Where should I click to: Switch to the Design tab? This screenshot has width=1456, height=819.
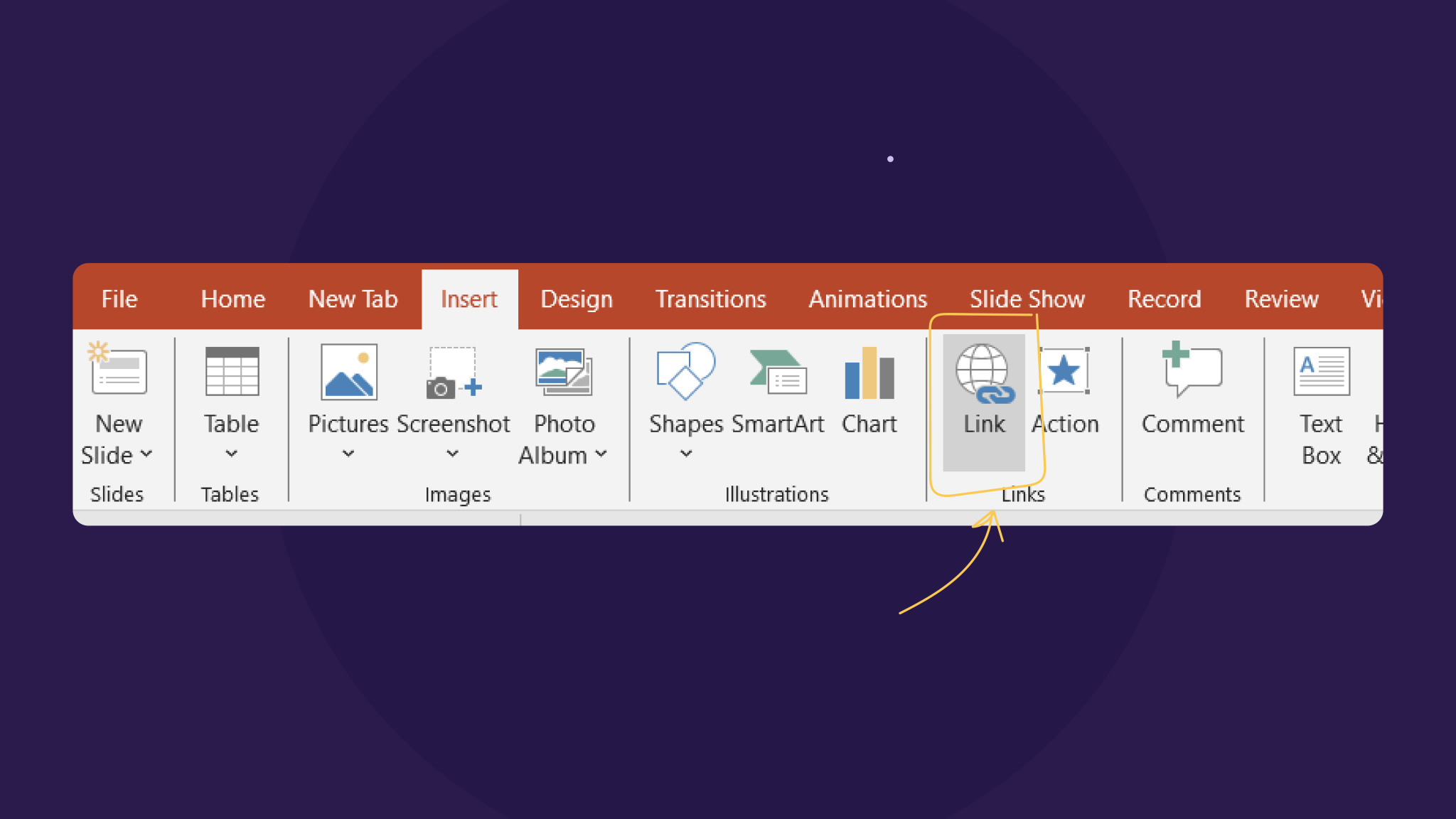click(576, 299)
